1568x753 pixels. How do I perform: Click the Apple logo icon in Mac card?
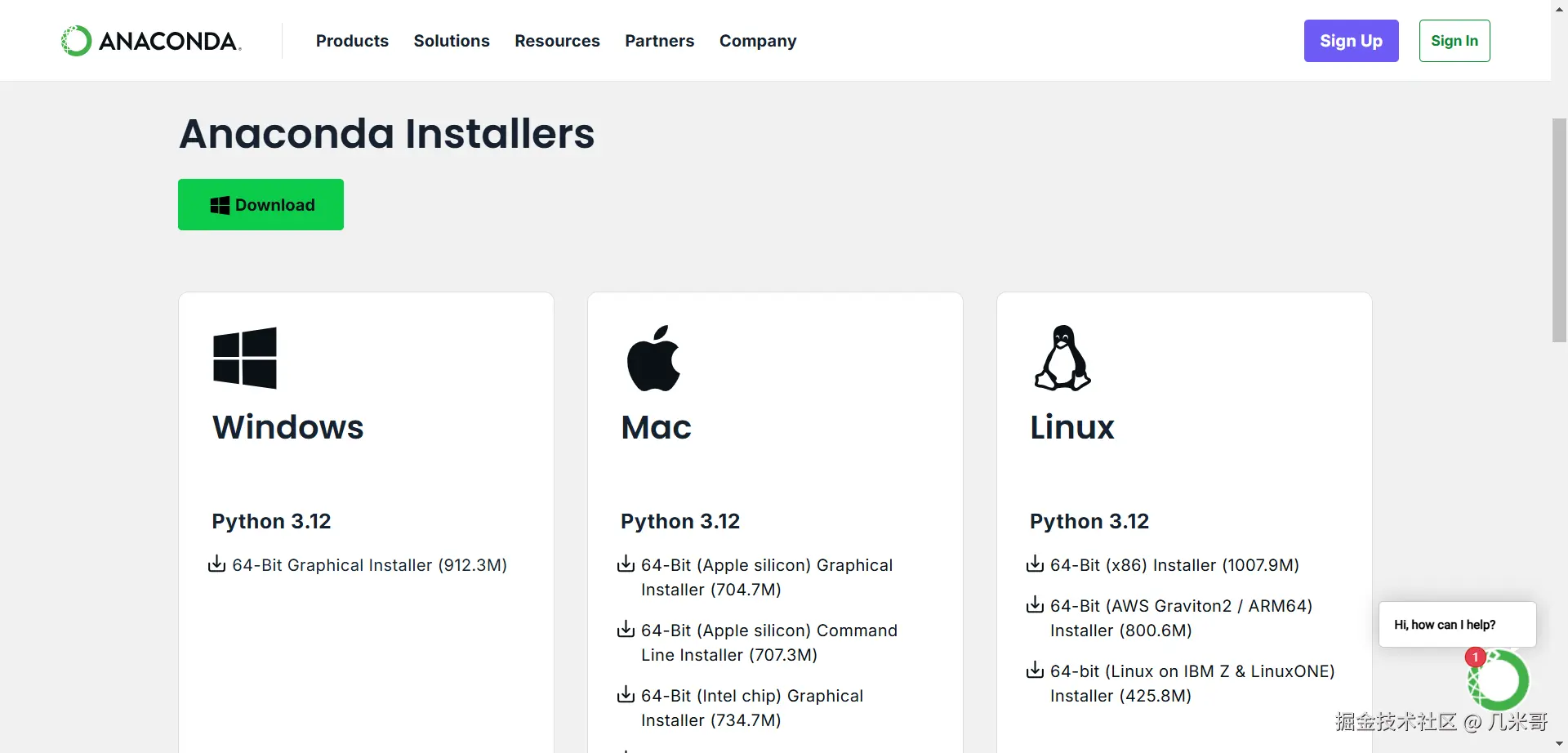(x=653, y=358)
